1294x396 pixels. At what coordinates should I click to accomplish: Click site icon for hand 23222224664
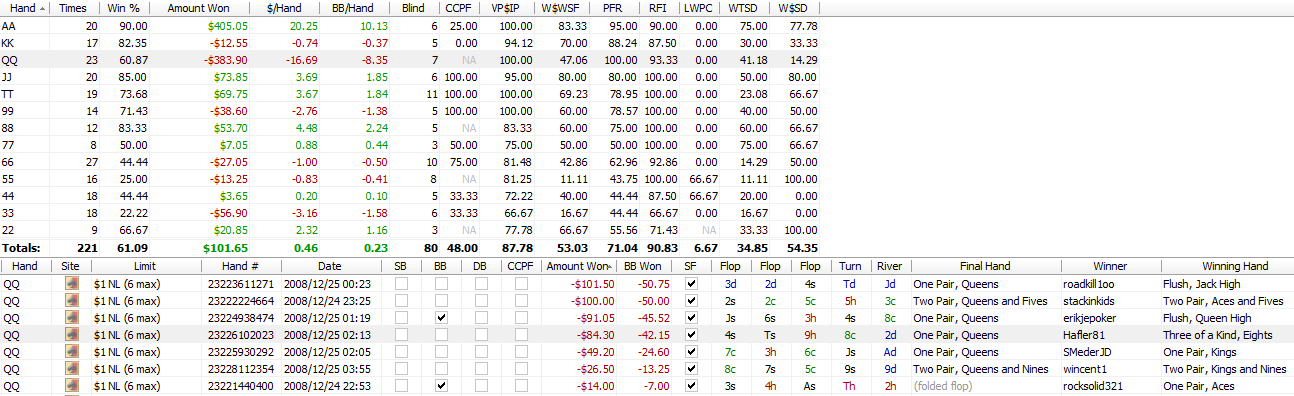click(x=71, y=300)
